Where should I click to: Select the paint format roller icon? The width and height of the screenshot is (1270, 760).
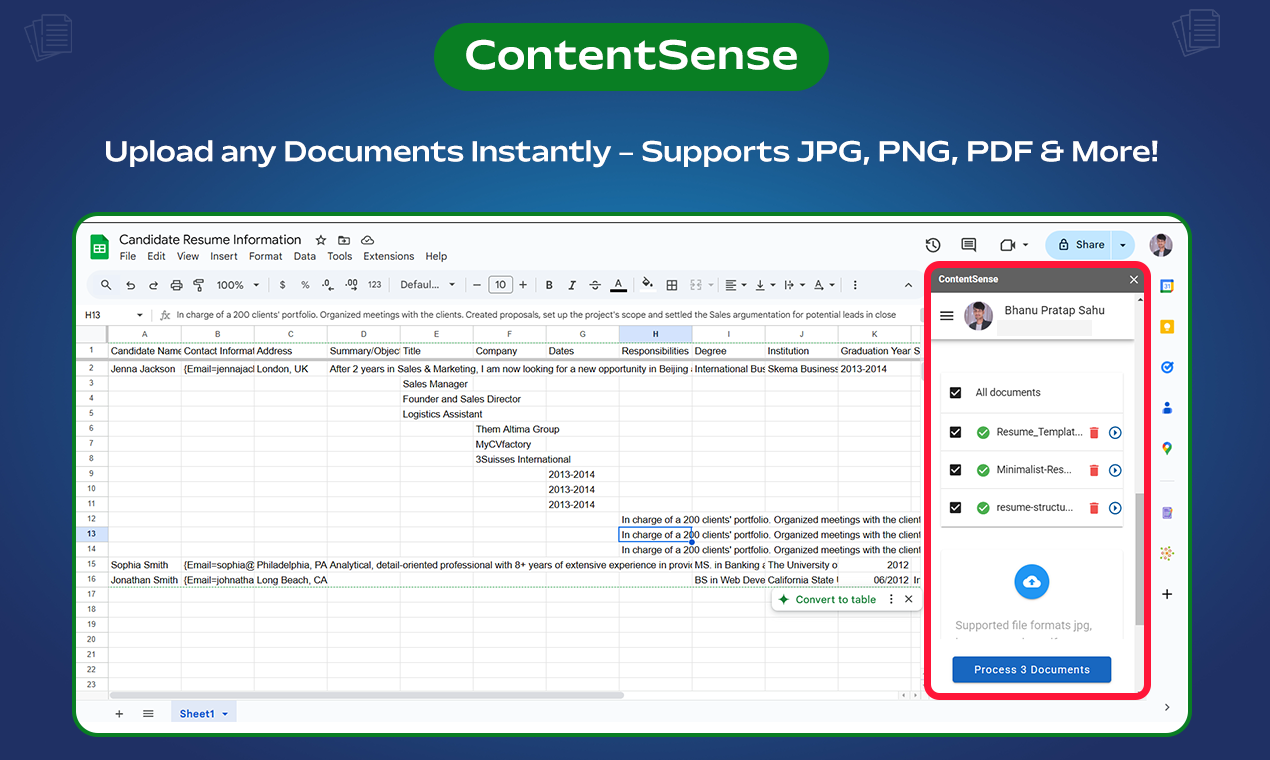click(198, 285)
